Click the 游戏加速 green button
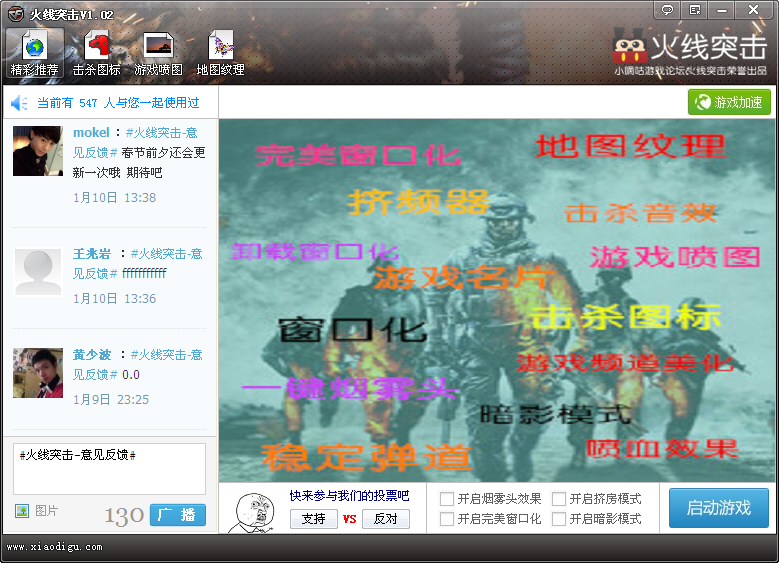Image resolution: width=779 pixels, height=563 pixels. click(x=729, y=102)
